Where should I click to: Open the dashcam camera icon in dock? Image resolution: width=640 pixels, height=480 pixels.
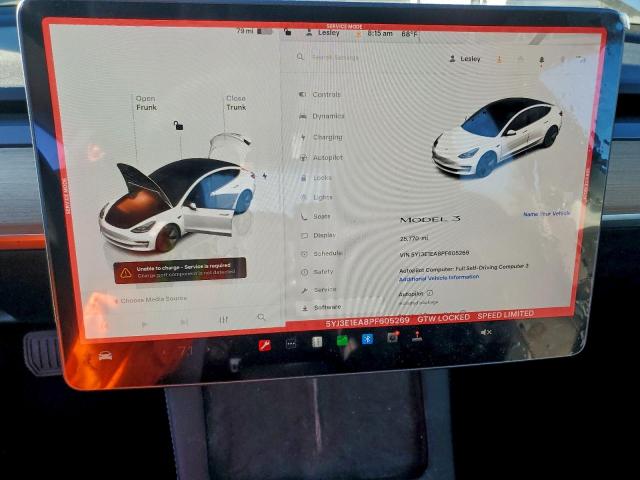point(392,337)
